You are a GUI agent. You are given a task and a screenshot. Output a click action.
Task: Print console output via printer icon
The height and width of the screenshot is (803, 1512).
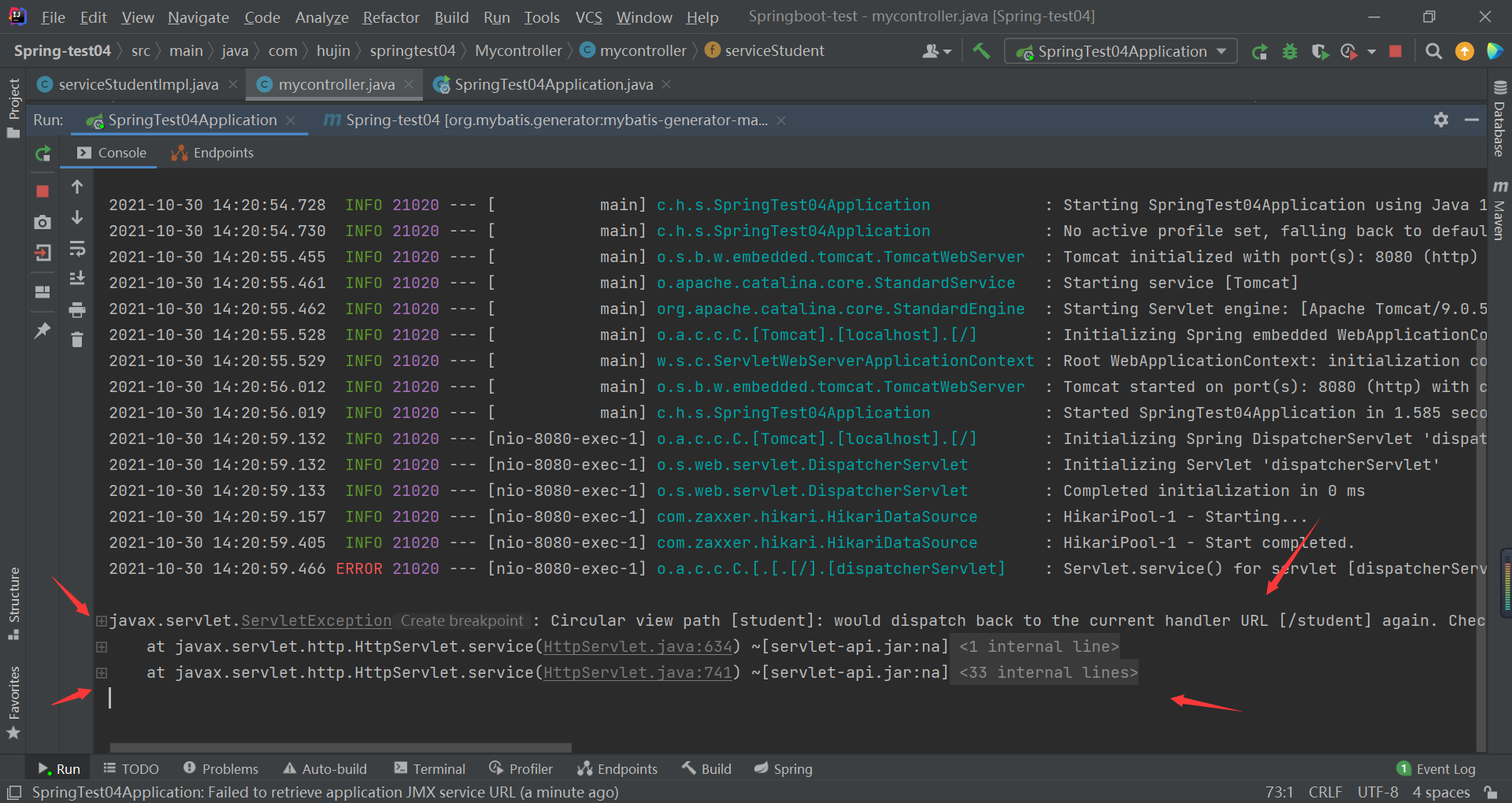pos(76,310)
